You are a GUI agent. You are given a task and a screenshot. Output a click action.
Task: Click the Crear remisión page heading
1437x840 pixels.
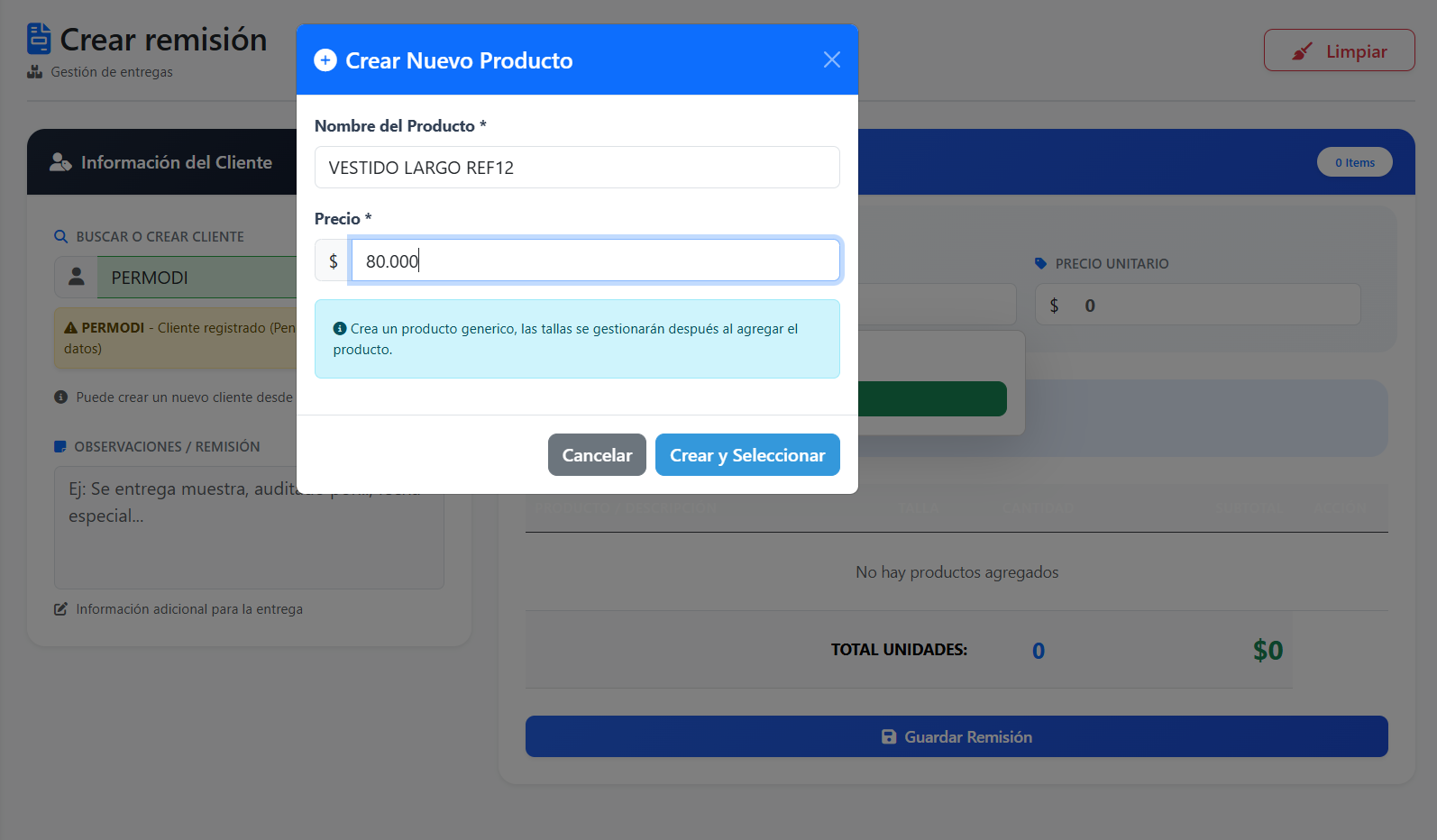163,40
